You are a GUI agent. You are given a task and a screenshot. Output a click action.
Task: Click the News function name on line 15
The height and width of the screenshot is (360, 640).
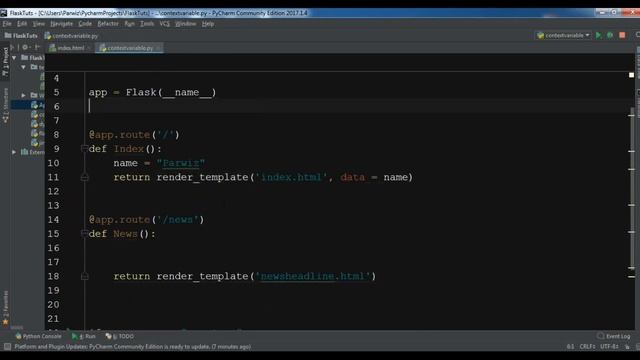tap(125, 234)
